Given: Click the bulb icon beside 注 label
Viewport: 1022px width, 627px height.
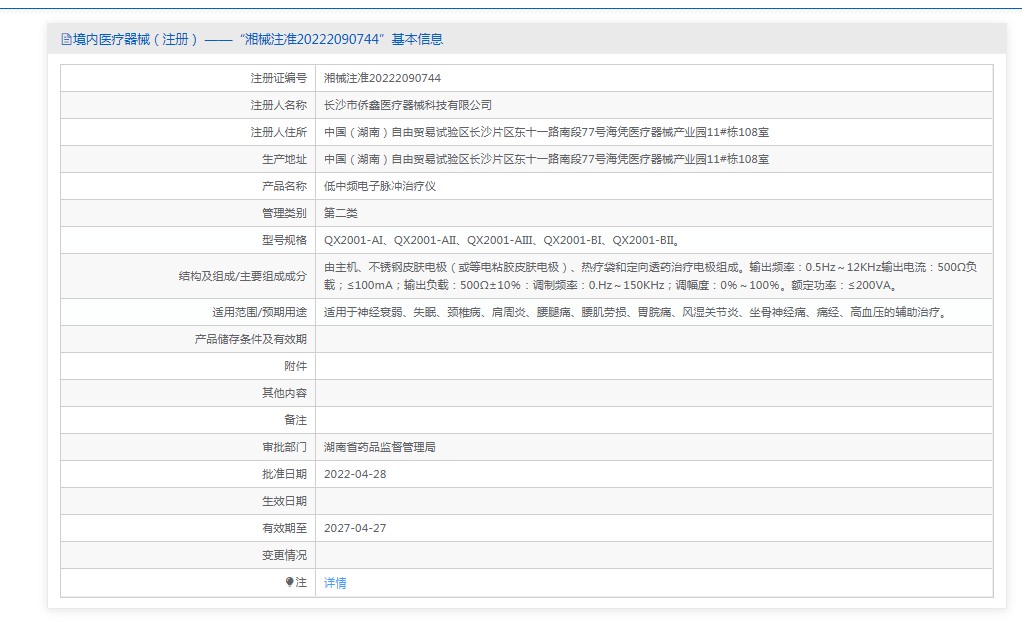Looking at the screenshot, I should point(289,582).
